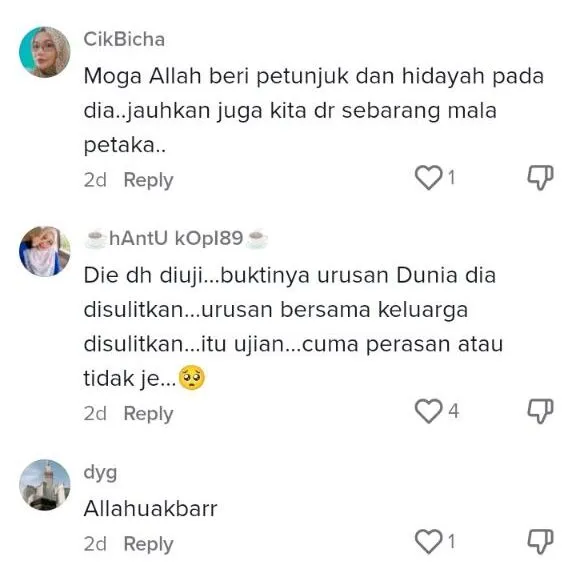Go to dyg's username
Viewport: 576px width, 569px height.
pyautogui.click(x=100, y=472)
